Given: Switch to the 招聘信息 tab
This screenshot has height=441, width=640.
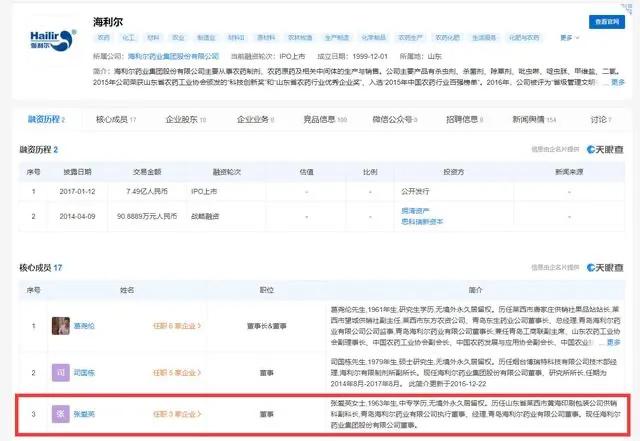Looking at the screenshot, I should pos(464,119).
